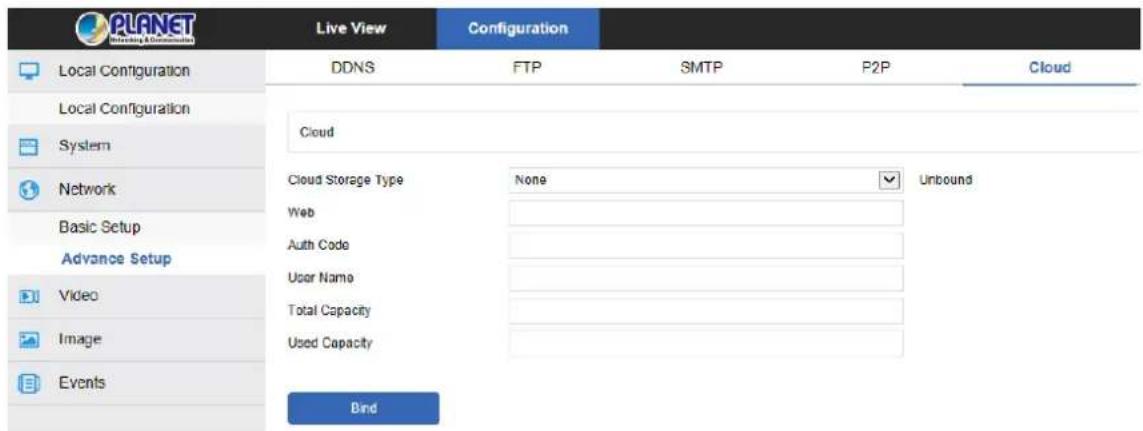Click the Cloud section heading
The image size is (1143, 431).
click(317, 133)
